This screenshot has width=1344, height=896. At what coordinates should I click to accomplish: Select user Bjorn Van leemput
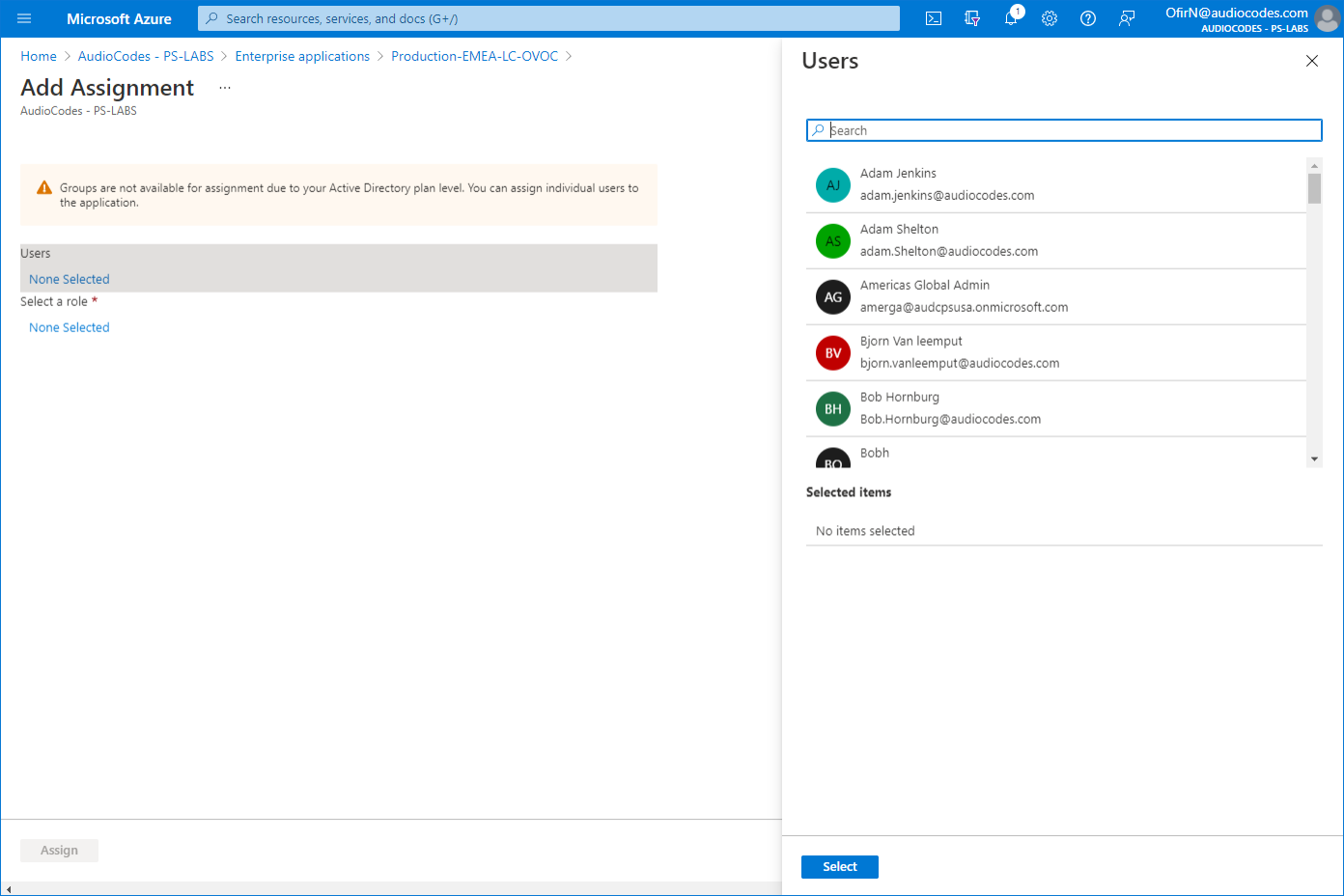pyautogui.click(x=1056, y=352)
